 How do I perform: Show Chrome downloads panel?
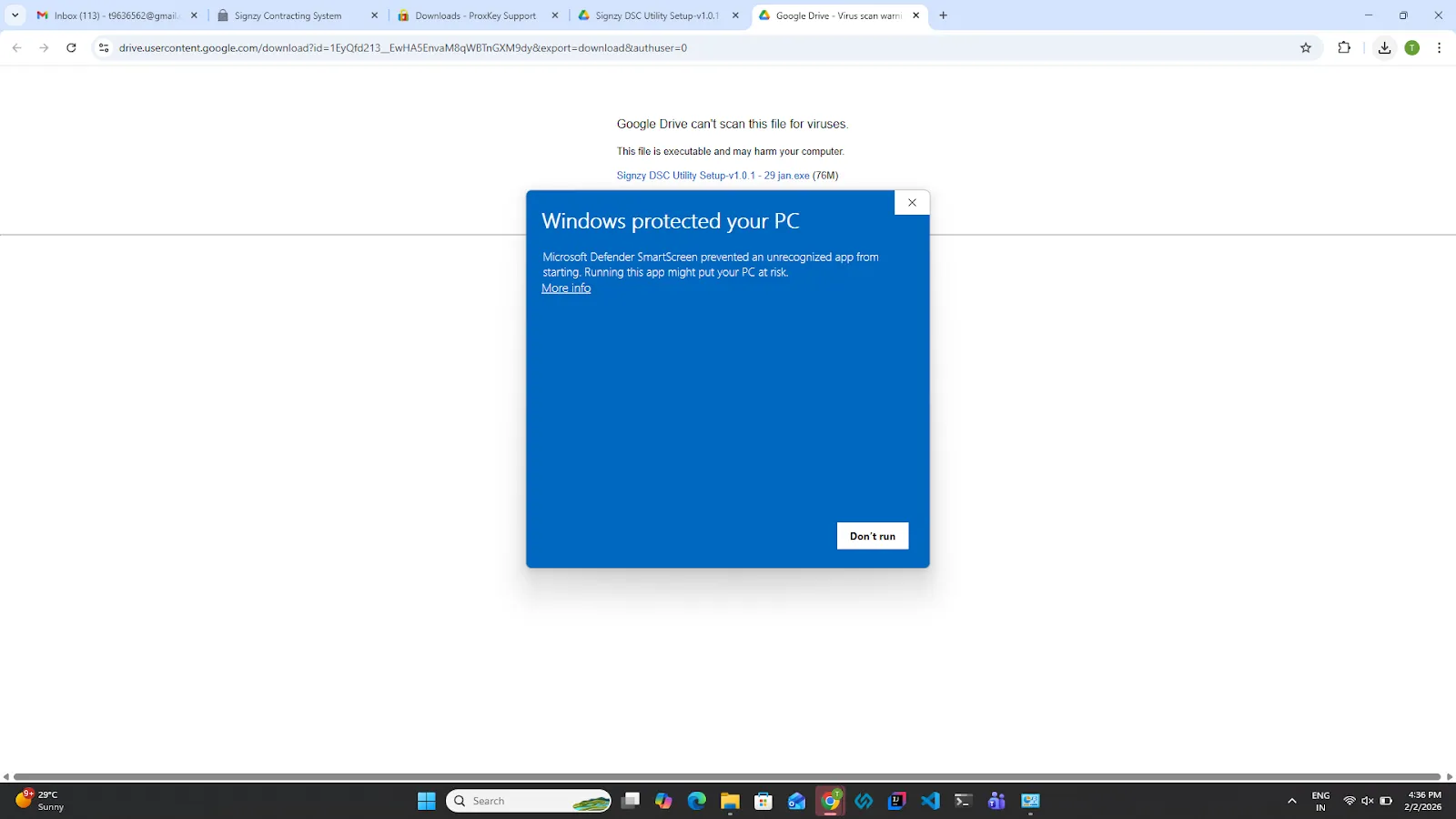point(1384,48)
